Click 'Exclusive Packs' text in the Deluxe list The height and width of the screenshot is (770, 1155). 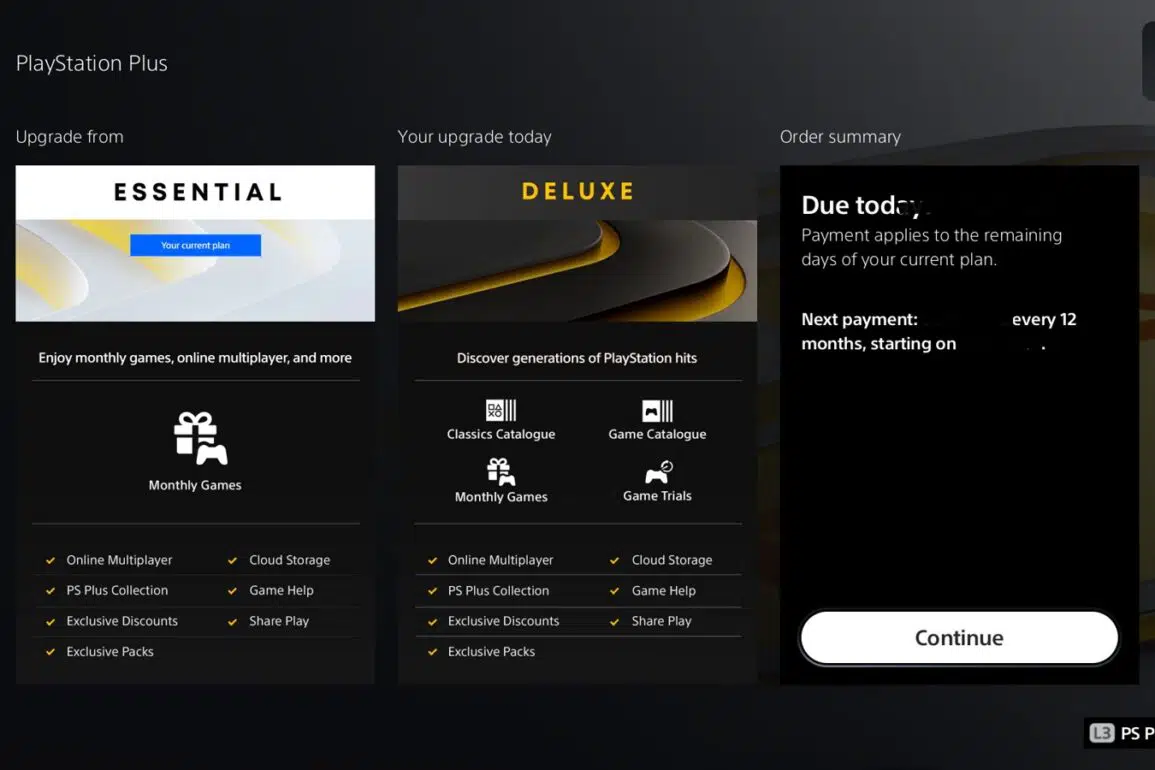point(491,651)
